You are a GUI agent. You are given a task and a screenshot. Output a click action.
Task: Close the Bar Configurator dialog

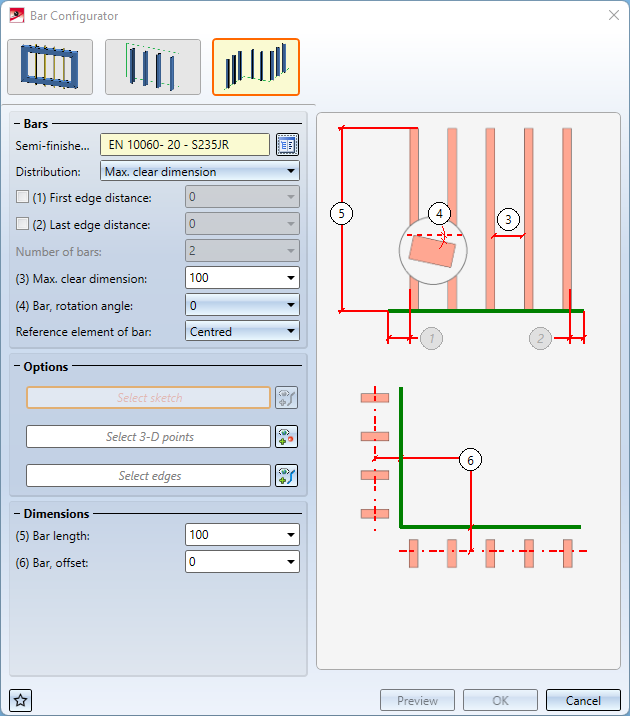click(614, 16)
